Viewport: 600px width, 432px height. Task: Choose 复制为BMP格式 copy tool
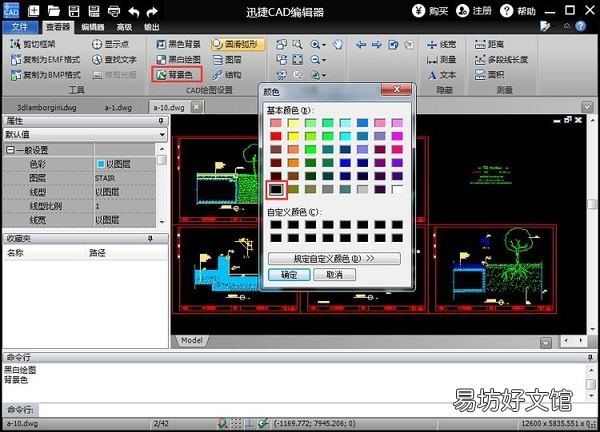46,75
